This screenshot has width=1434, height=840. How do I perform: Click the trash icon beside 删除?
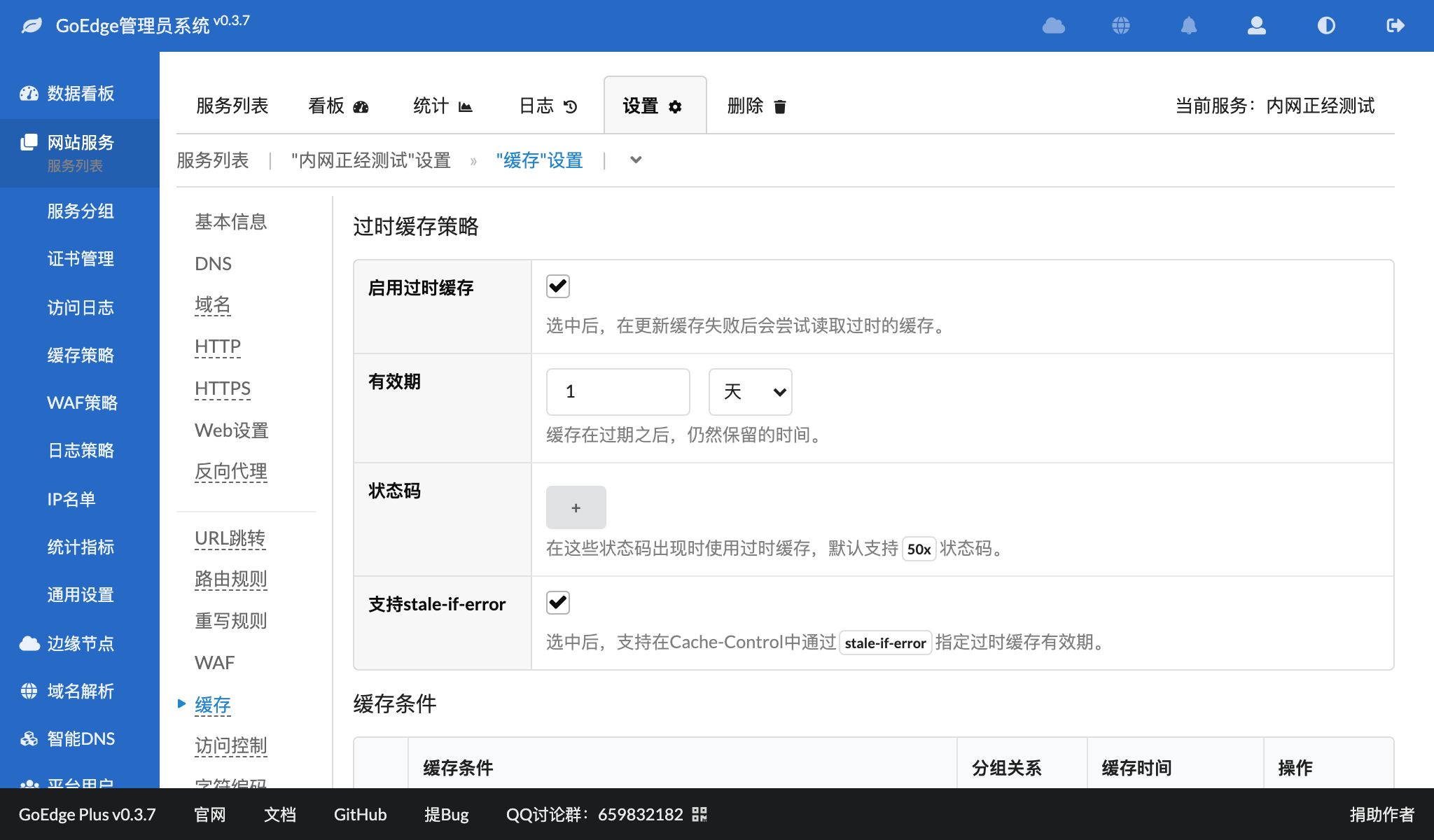780,106
